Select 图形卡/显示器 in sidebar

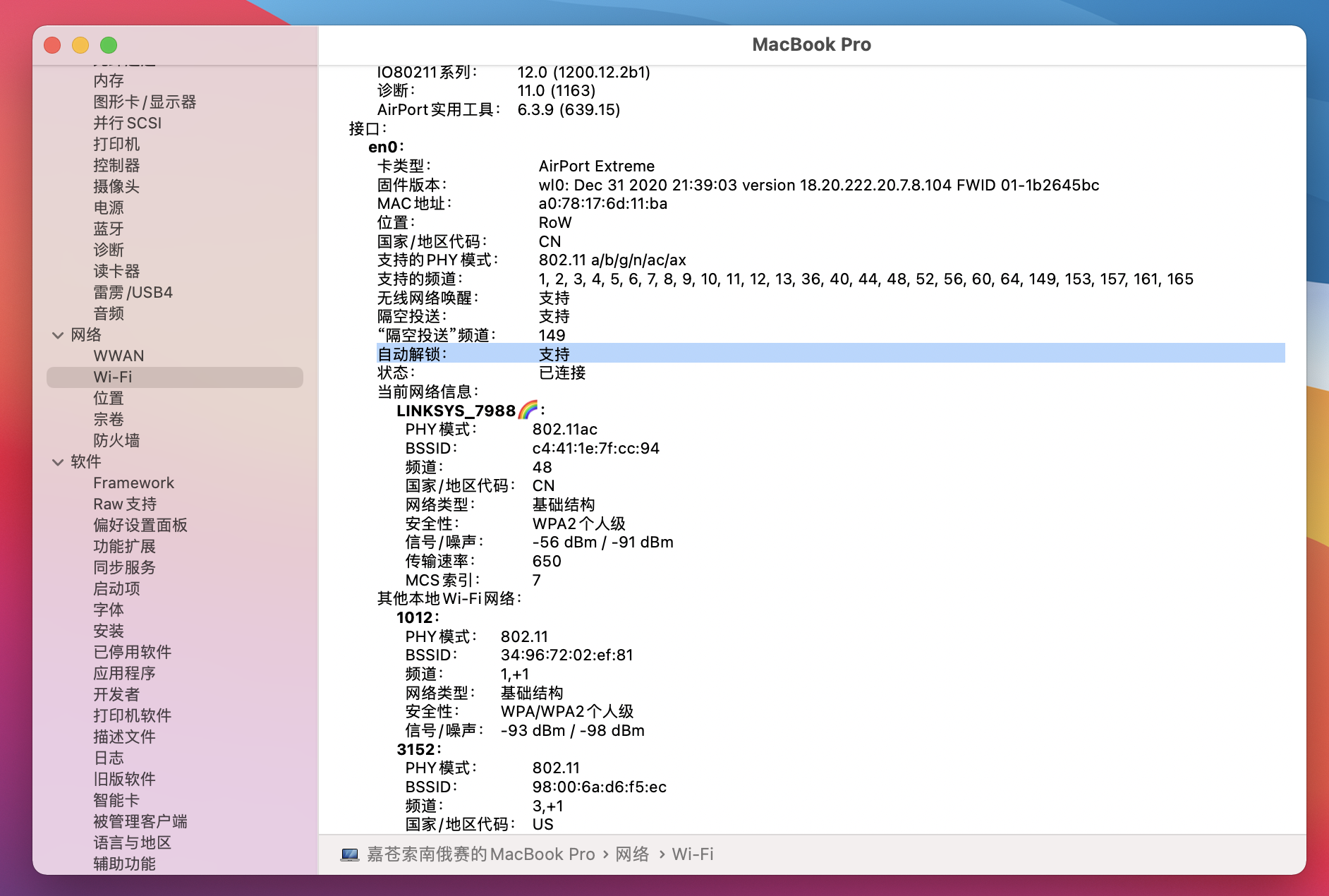coord(145,102)
